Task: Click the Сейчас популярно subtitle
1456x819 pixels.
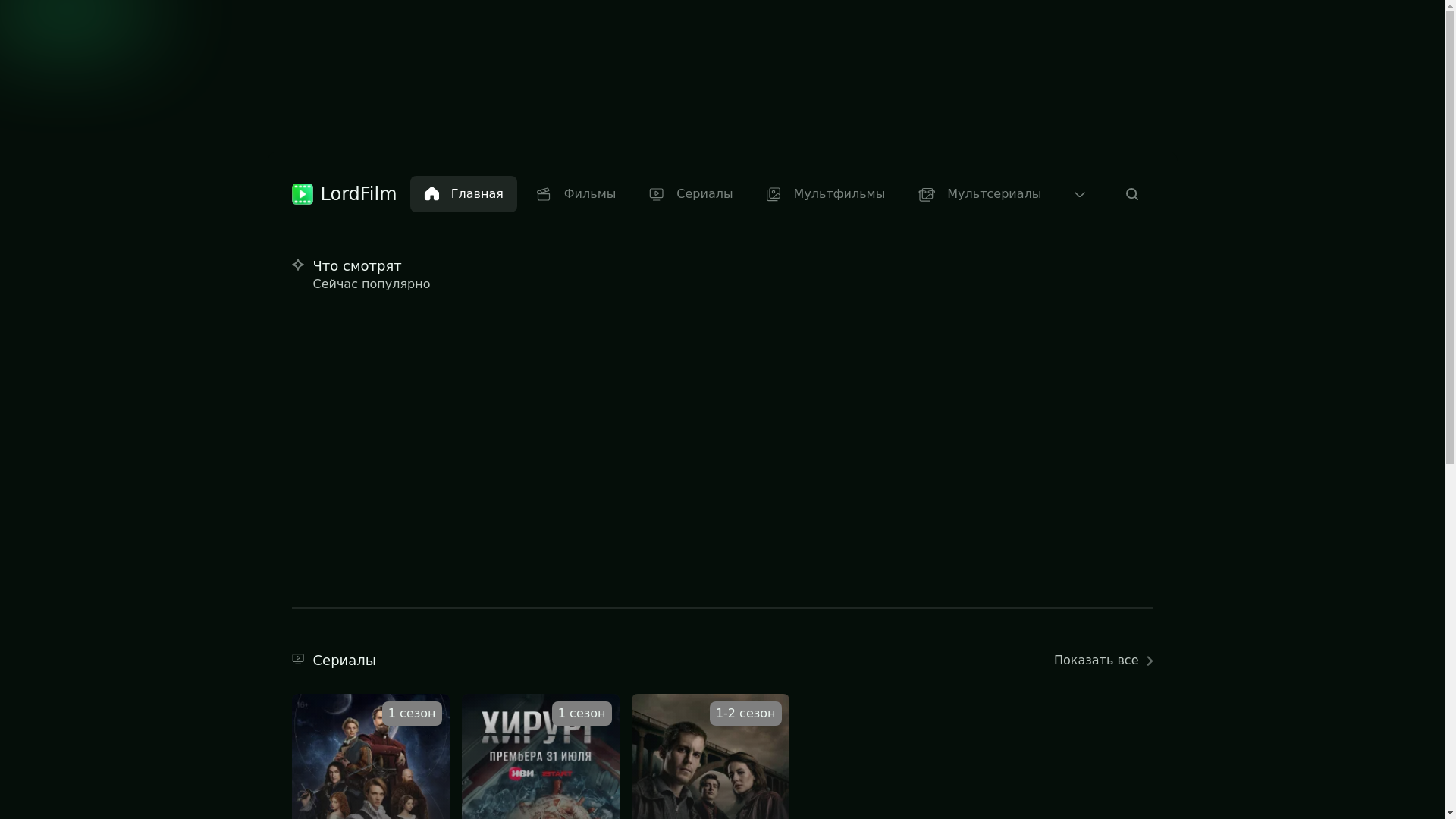Action: coord(372,284)
